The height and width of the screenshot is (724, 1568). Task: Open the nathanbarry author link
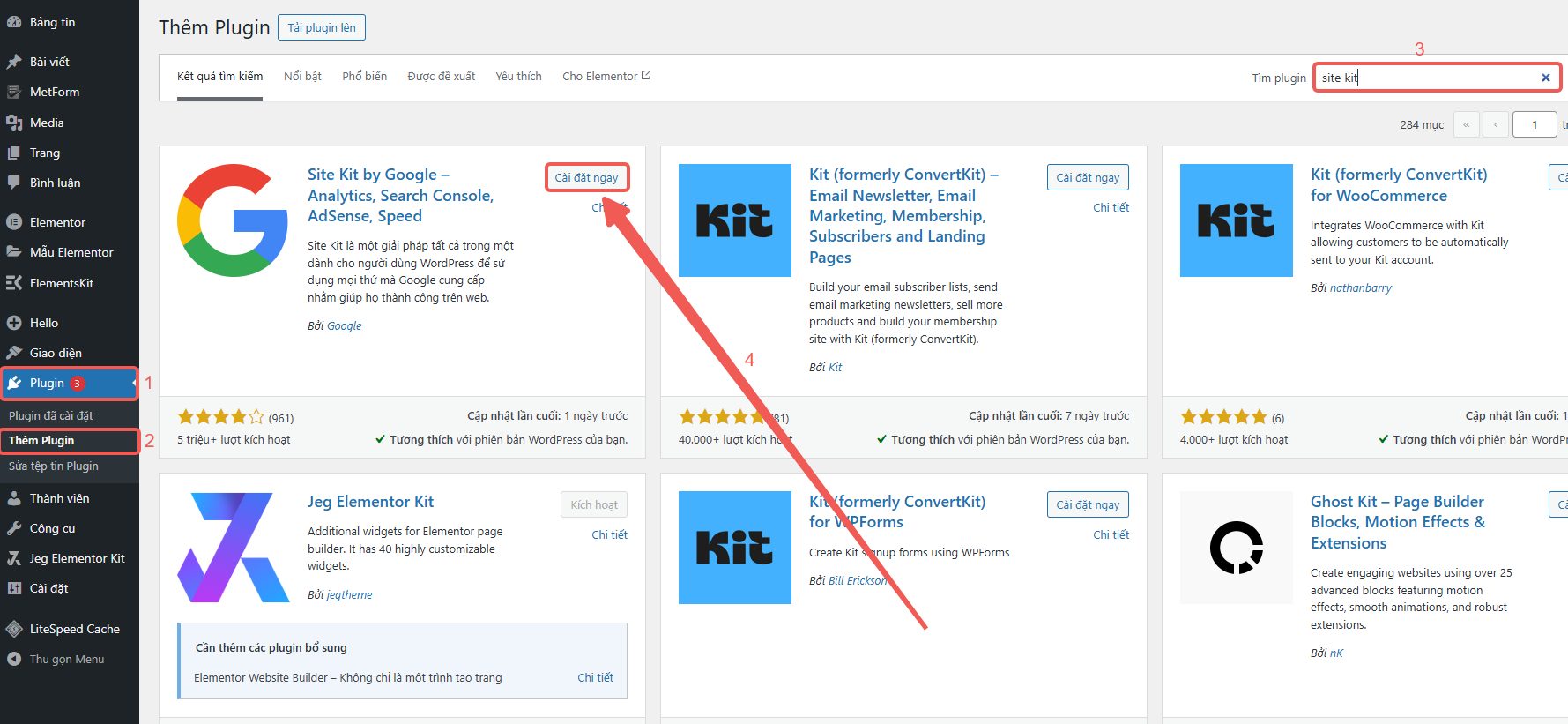click(1360, 288)
